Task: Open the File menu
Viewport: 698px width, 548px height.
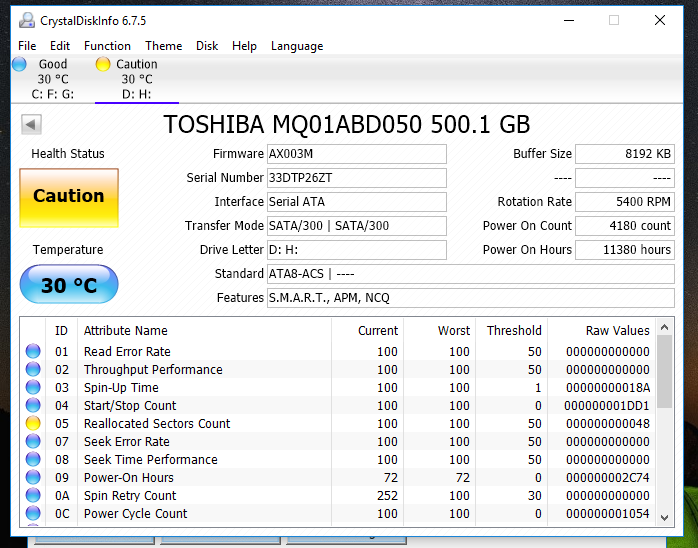Action: pos(27,46)
